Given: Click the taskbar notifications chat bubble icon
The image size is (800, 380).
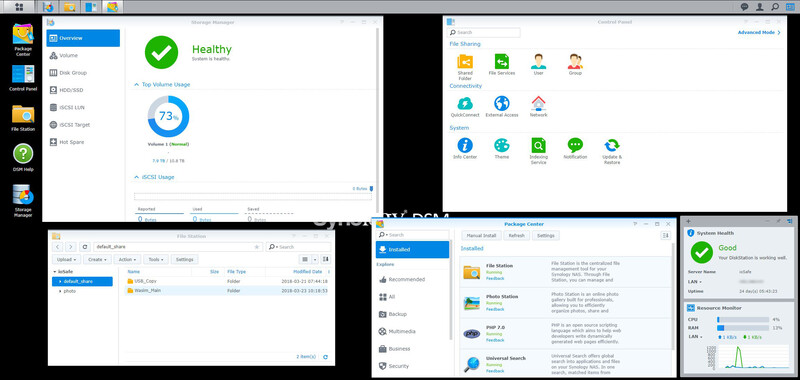Looking at the screenshot, I should 744,7.
